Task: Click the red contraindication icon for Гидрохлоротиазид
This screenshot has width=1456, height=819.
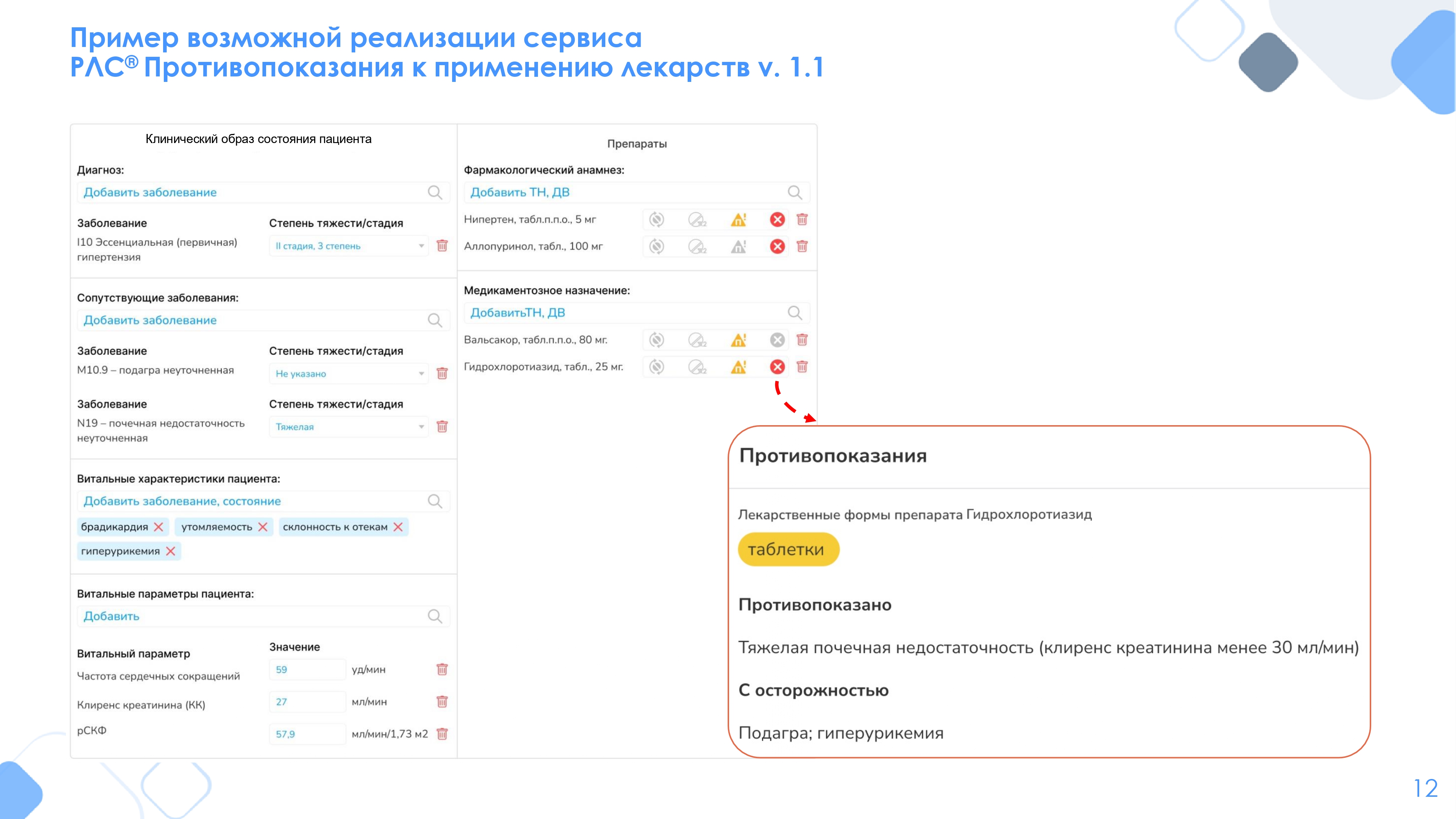Action: (x=777, y=367)
